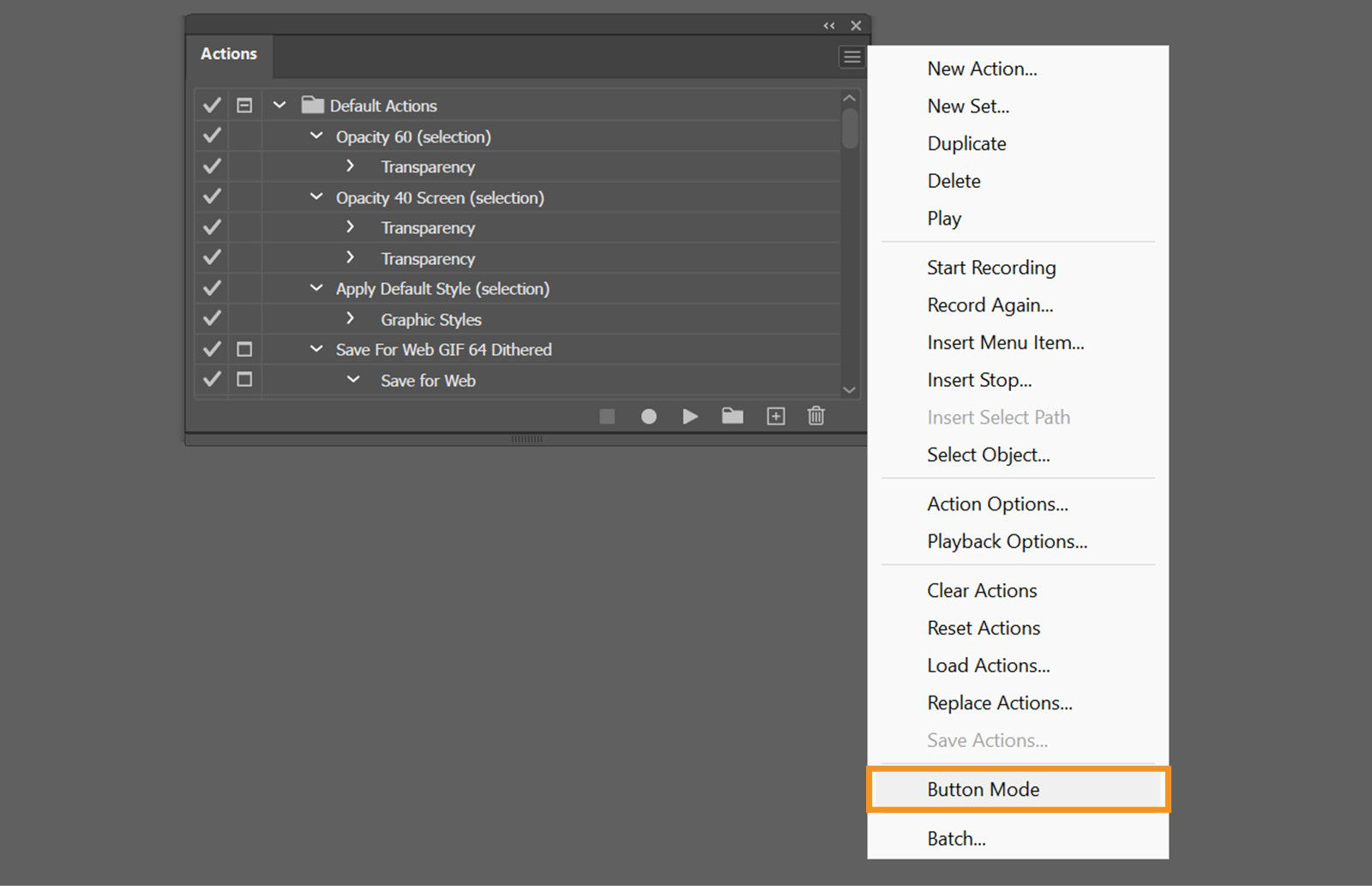The height and width of the screenshot is (886, 1372).
Task: Click the Play selection icon
Action: [x=690, y=416]
